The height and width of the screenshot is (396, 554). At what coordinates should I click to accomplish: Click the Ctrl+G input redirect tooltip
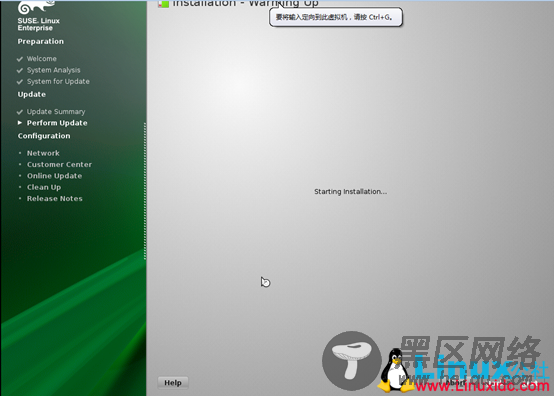(336, 17)
